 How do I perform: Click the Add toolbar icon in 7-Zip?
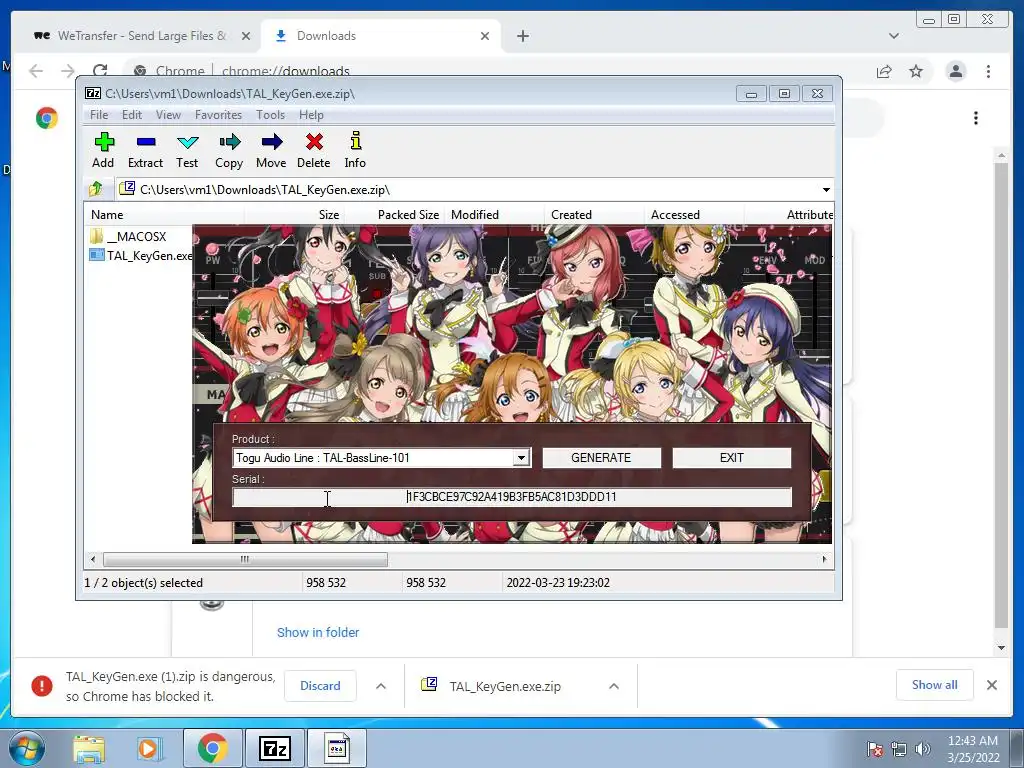point(103,150)
